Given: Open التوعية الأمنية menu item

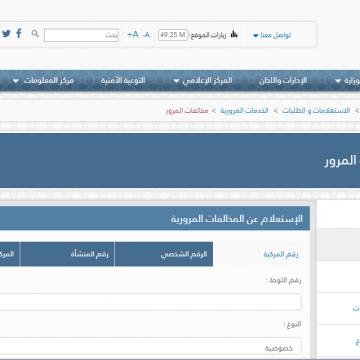Looking at the screenshot, I should (123, 81).
